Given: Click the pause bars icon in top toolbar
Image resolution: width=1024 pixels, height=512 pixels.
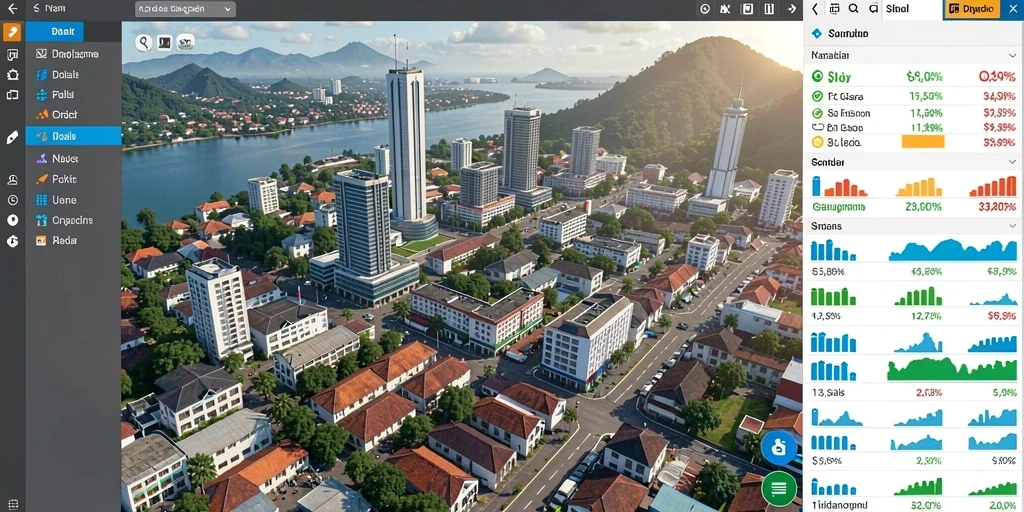Looking at the screenshot, I should (769, 8).
